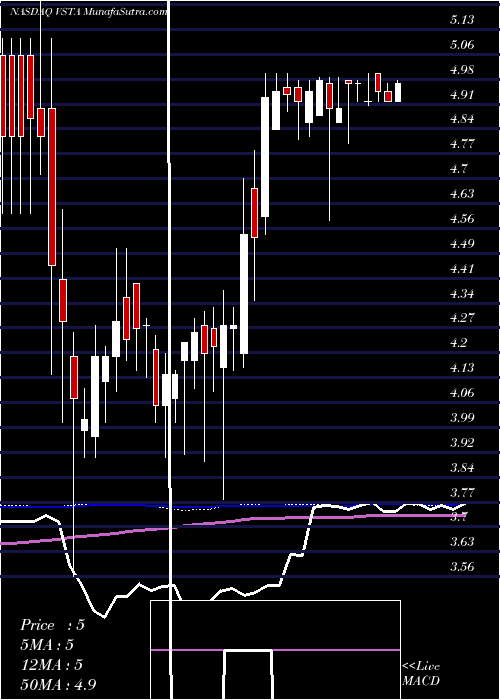
Task: Click the '12MA : 5' indicator text
Action: click(50, 665)
